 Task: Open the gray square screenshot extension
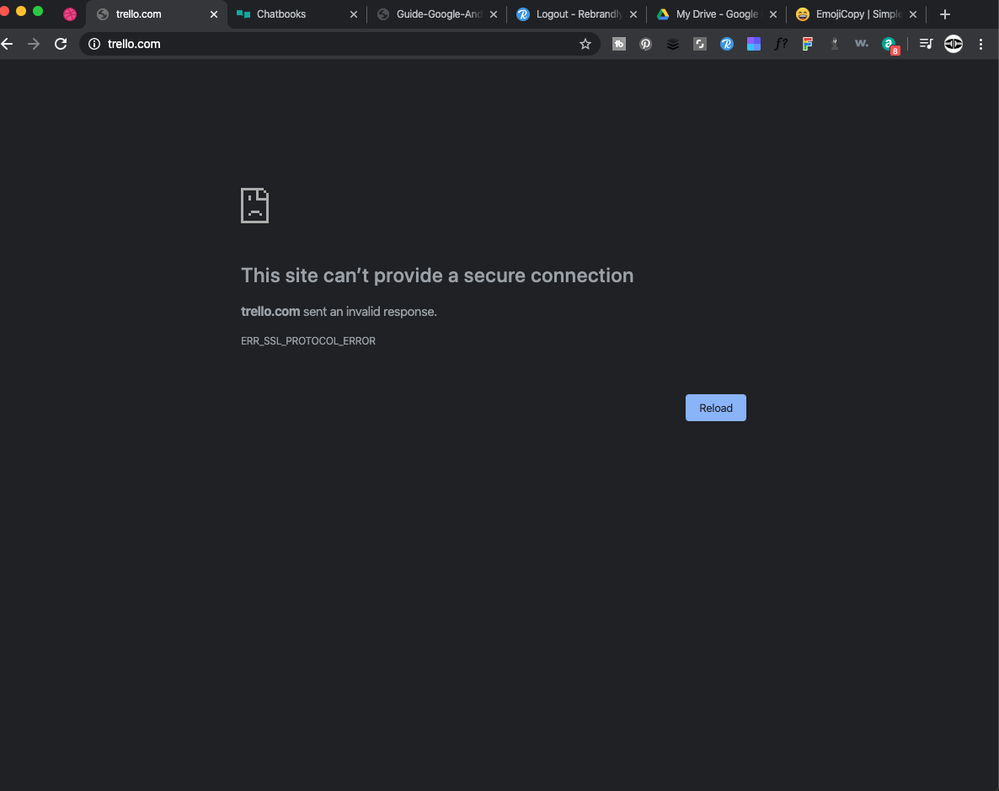click(700, 44)
